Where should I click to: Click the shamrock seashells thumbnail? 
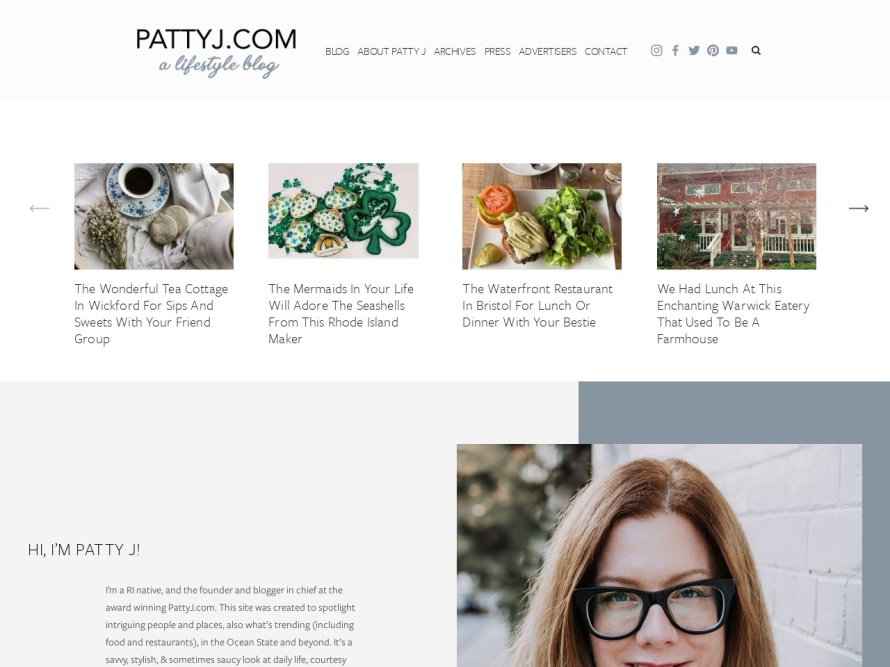tap(343, 211)
